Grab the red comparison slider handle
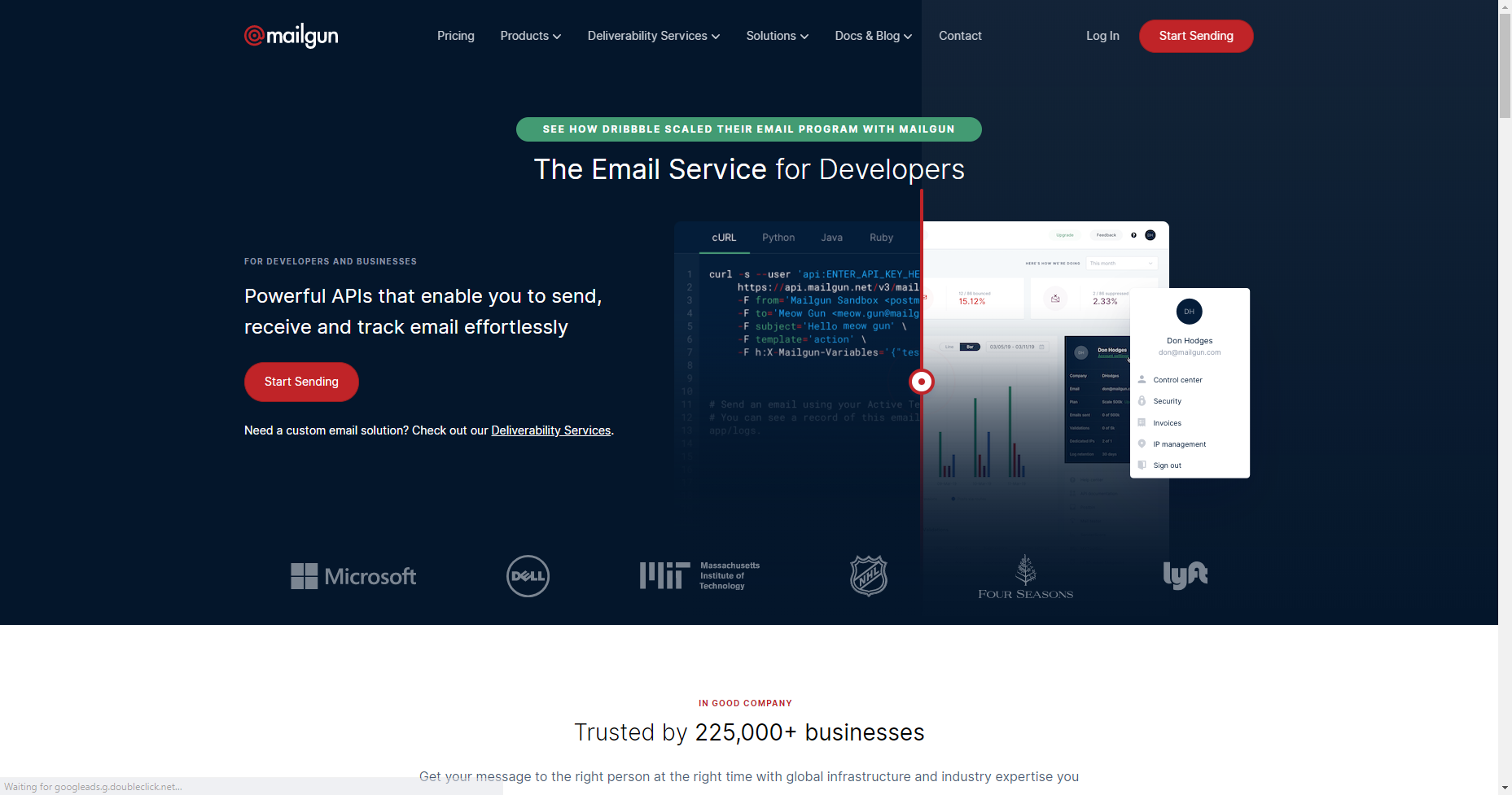This screenshot has width=1512, height=795. coord(922,381)
